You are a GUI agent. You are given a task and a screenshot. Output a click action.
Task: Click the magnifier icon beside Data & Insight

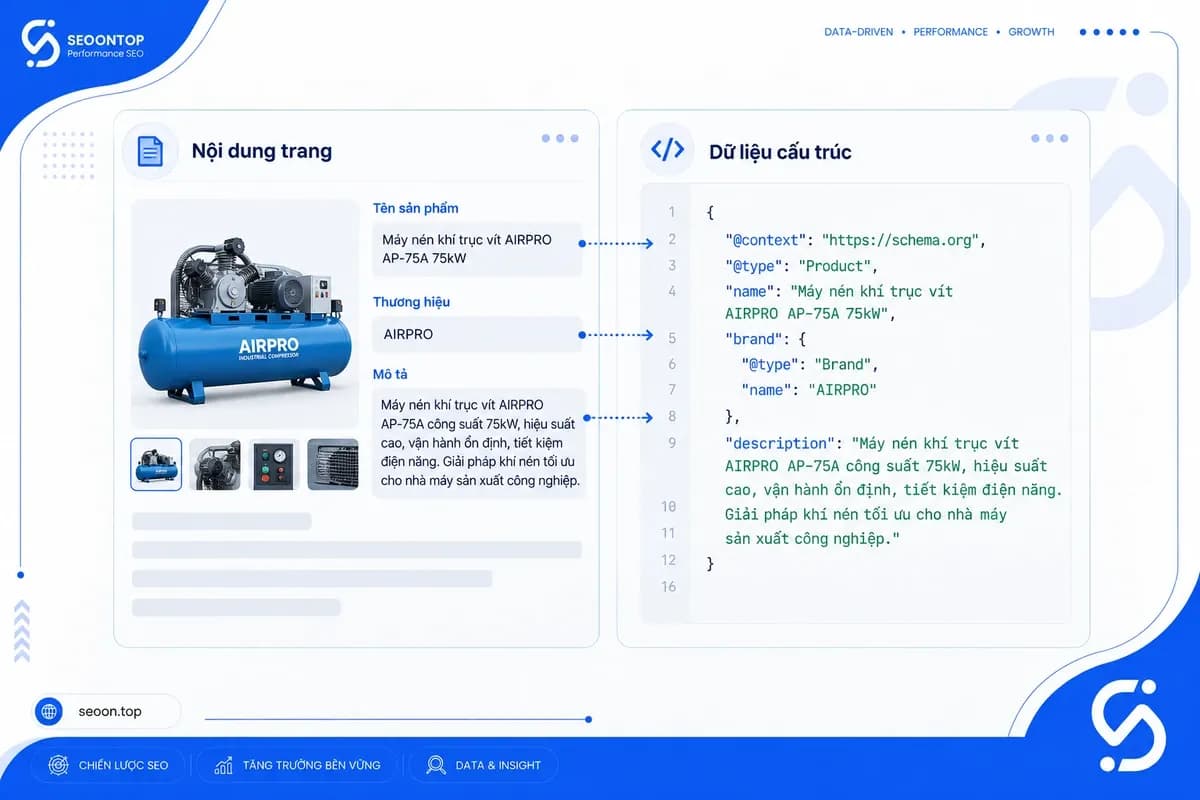click(x=436, y=765)
